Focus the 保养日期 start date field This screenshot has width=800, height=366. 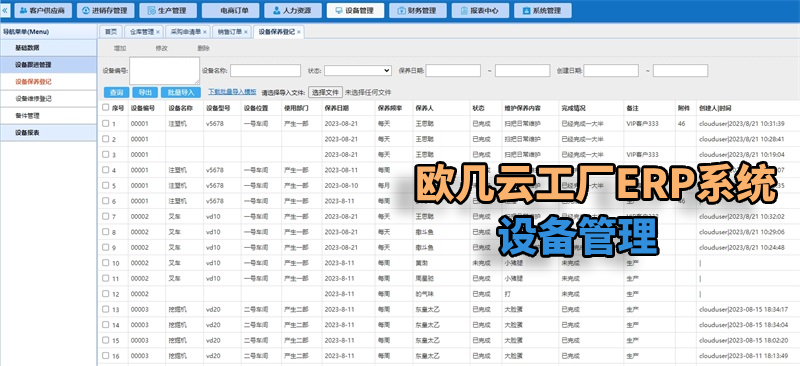[453, 70]
